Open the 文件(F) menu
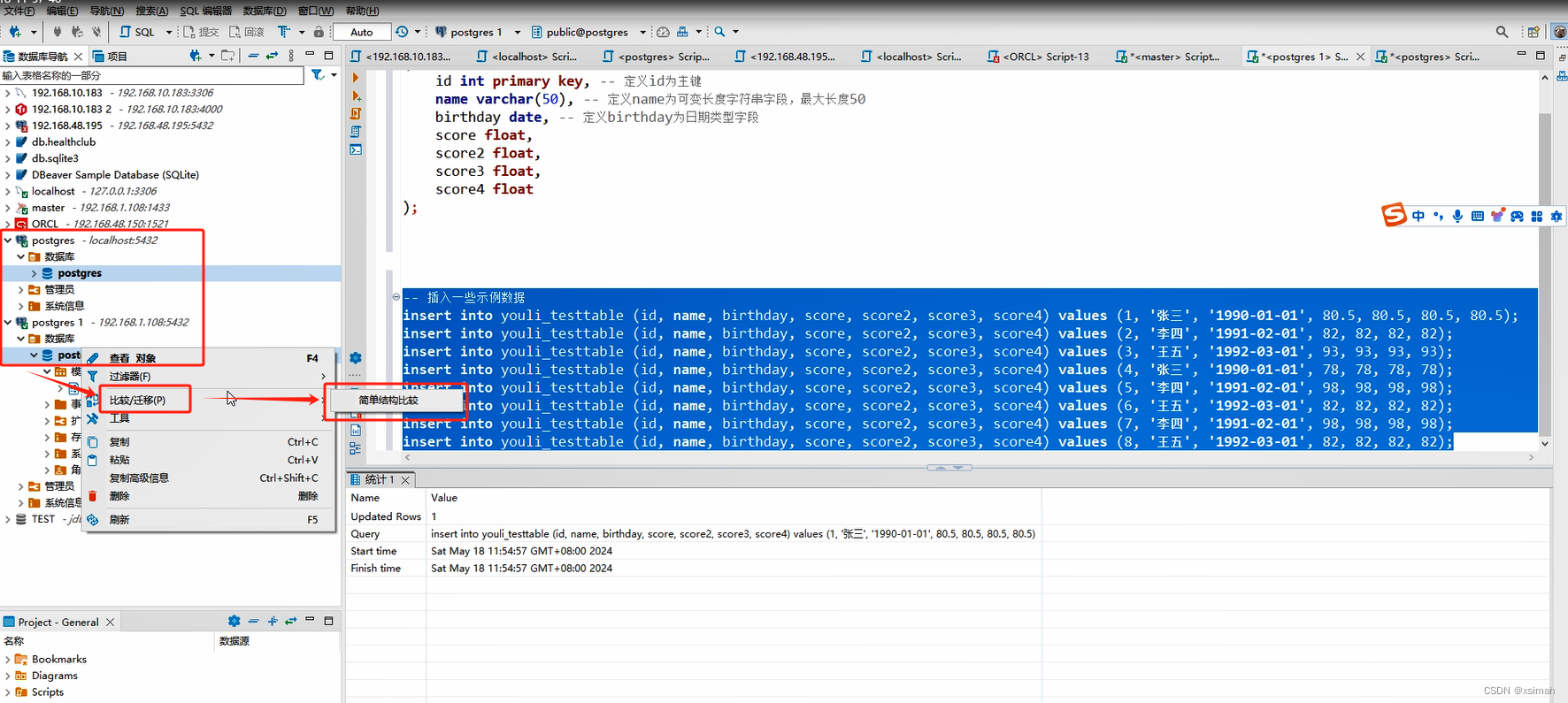 (19, 11)
